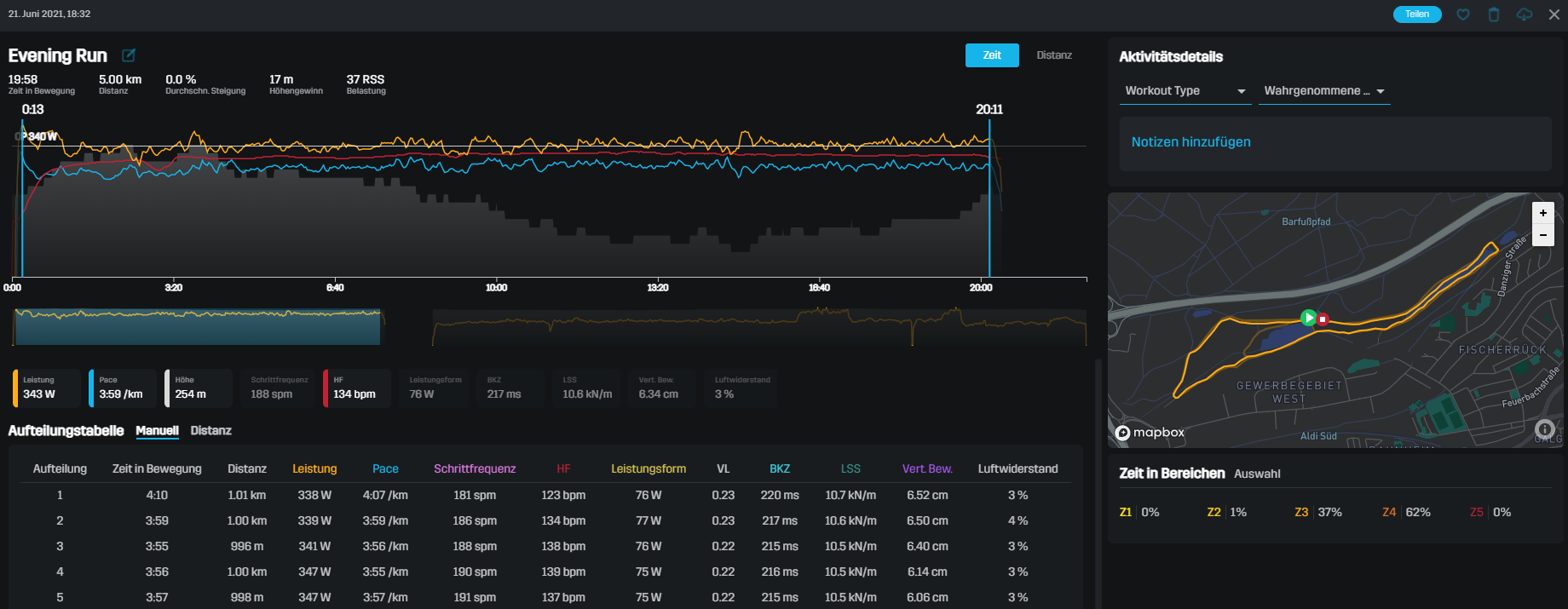
Task: Open the Workout Type dropdown
Action: pyautogui.click(x=1185, y=91)
